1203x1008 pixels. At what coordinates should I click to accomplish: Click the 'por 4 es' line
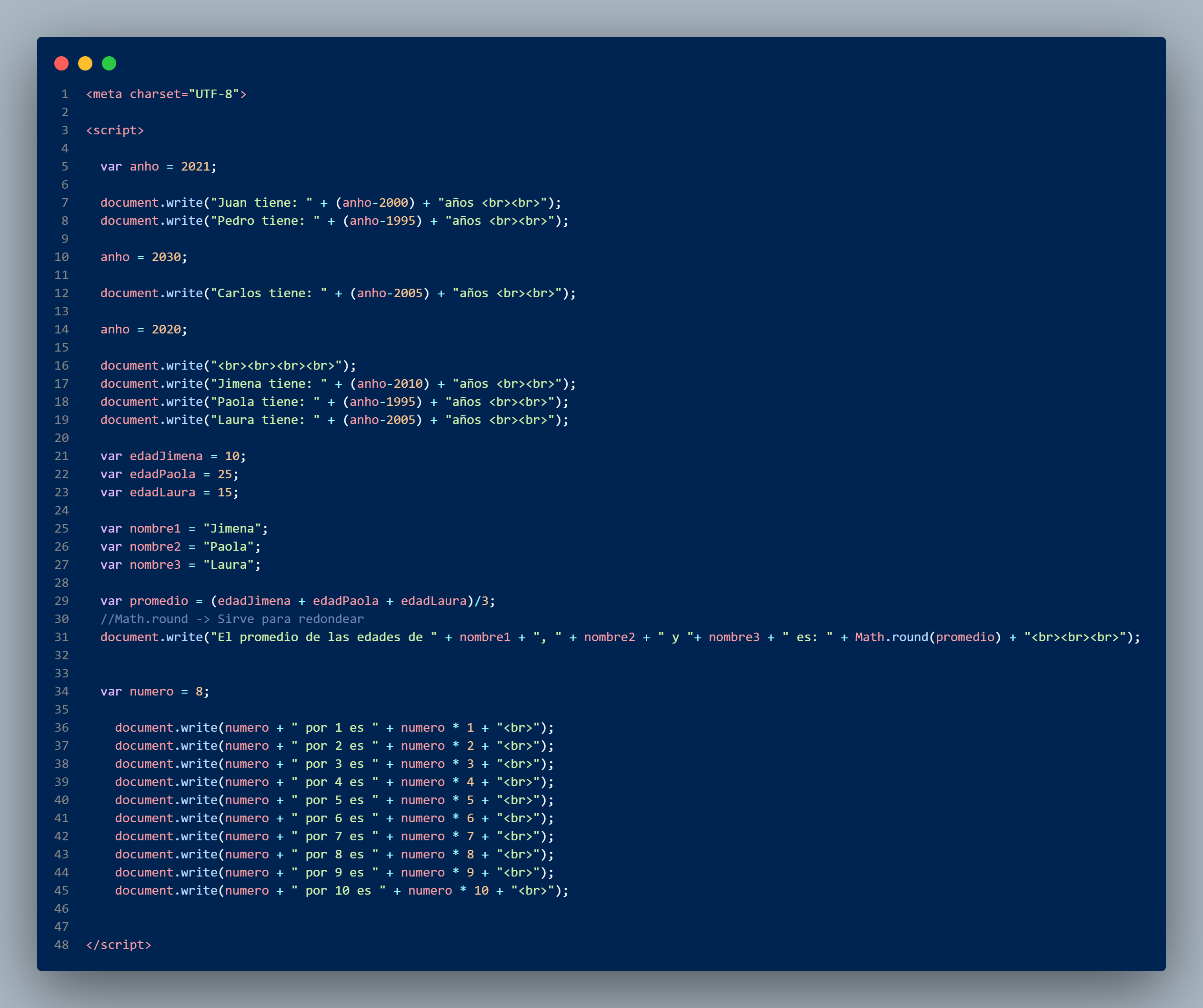coord(334,782)
